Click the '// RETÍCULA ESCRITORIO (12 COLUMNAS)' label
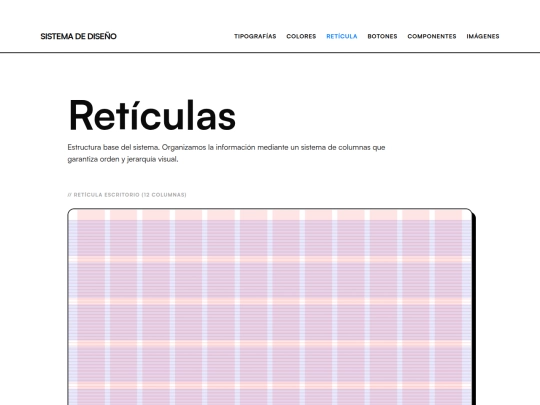This screenshot has width=540, height=405. point(127,195)
